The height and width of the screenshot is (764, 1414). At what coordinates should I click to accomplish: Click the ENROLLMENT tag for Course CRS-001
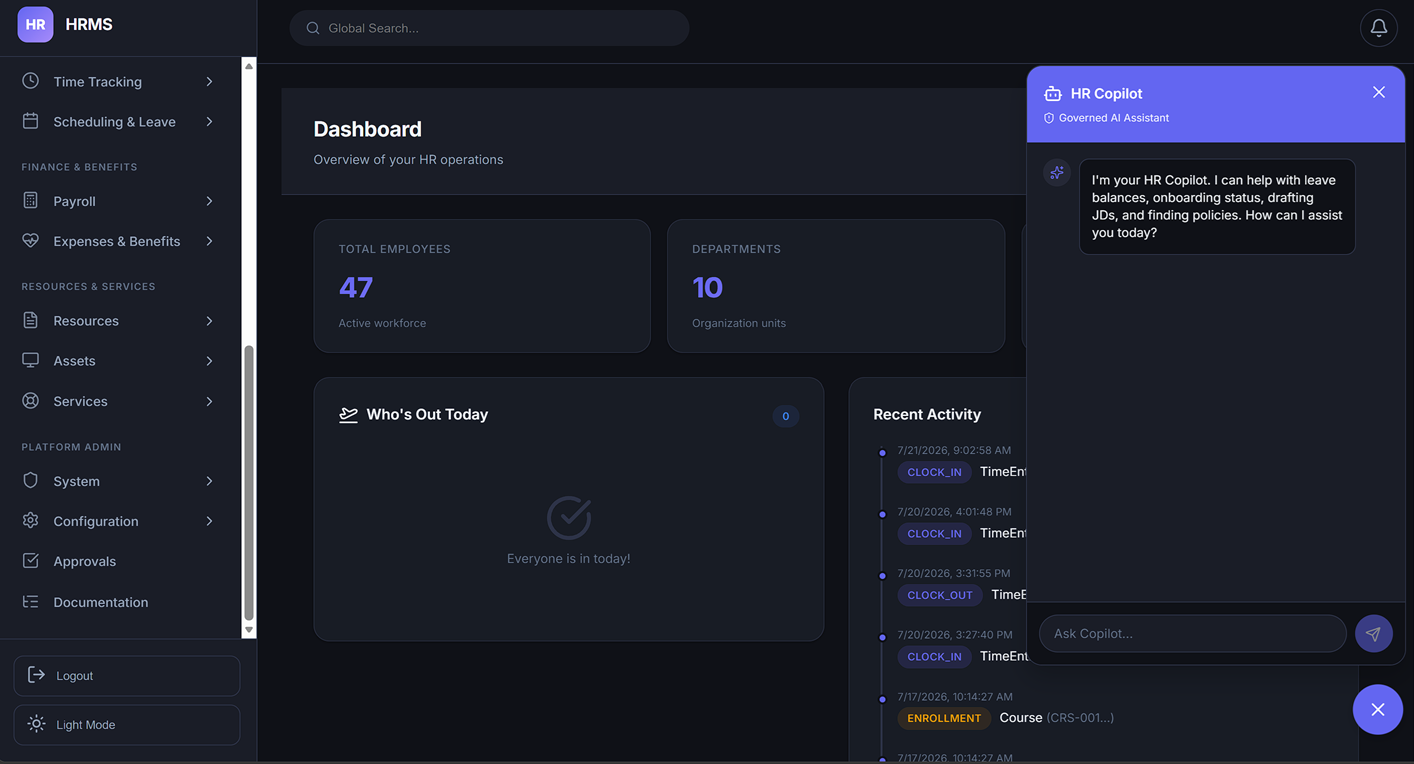click(x=944, y=718)
